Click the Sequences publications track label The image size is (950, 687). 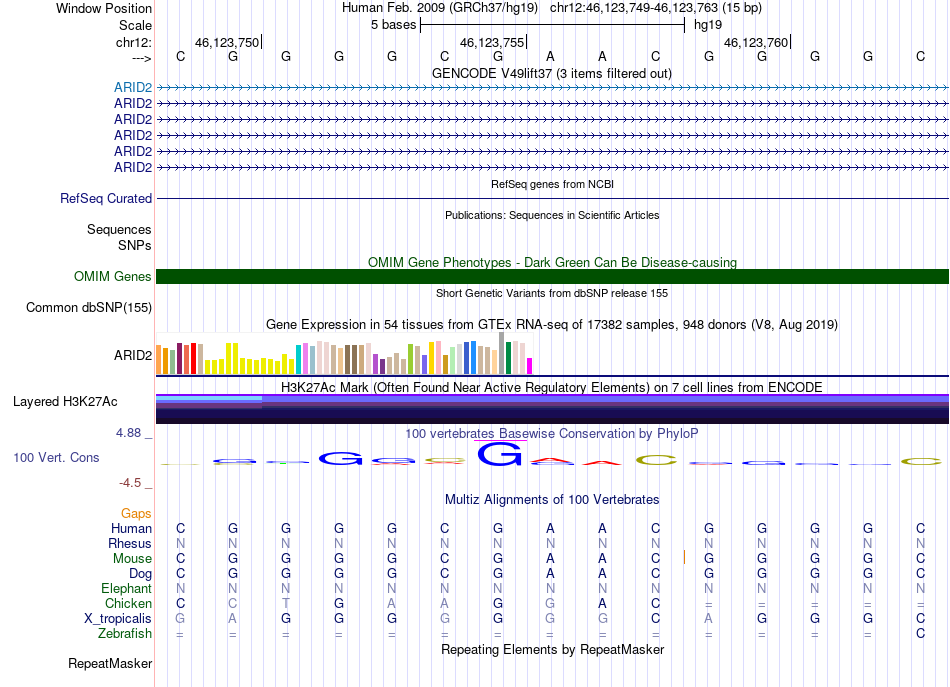pos(119,229)
